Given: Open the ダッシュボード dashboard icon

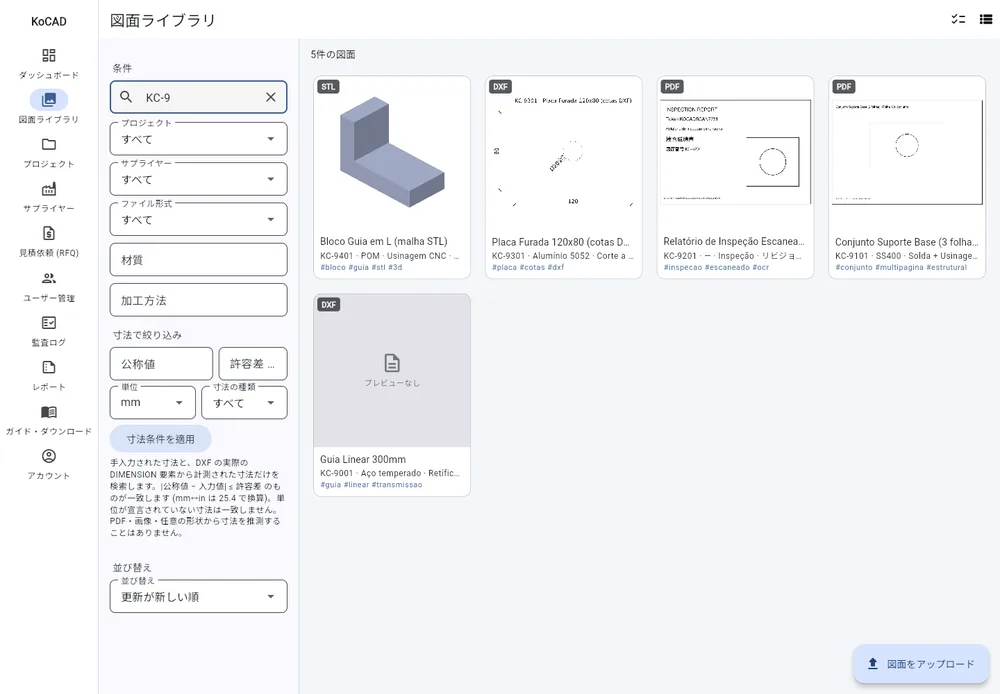Looking at the screenshot, I should coord(48,55).
